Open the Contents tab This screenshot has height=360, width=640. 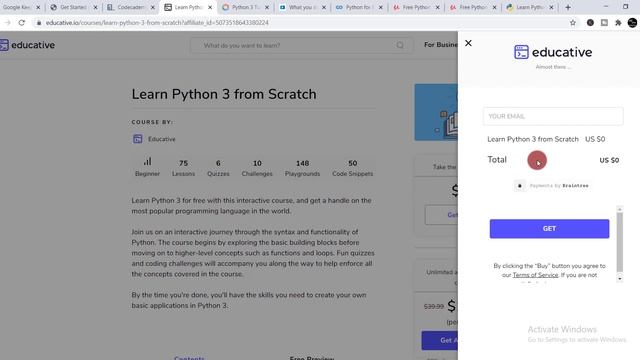pyautogui.click(x=189, y=358)
